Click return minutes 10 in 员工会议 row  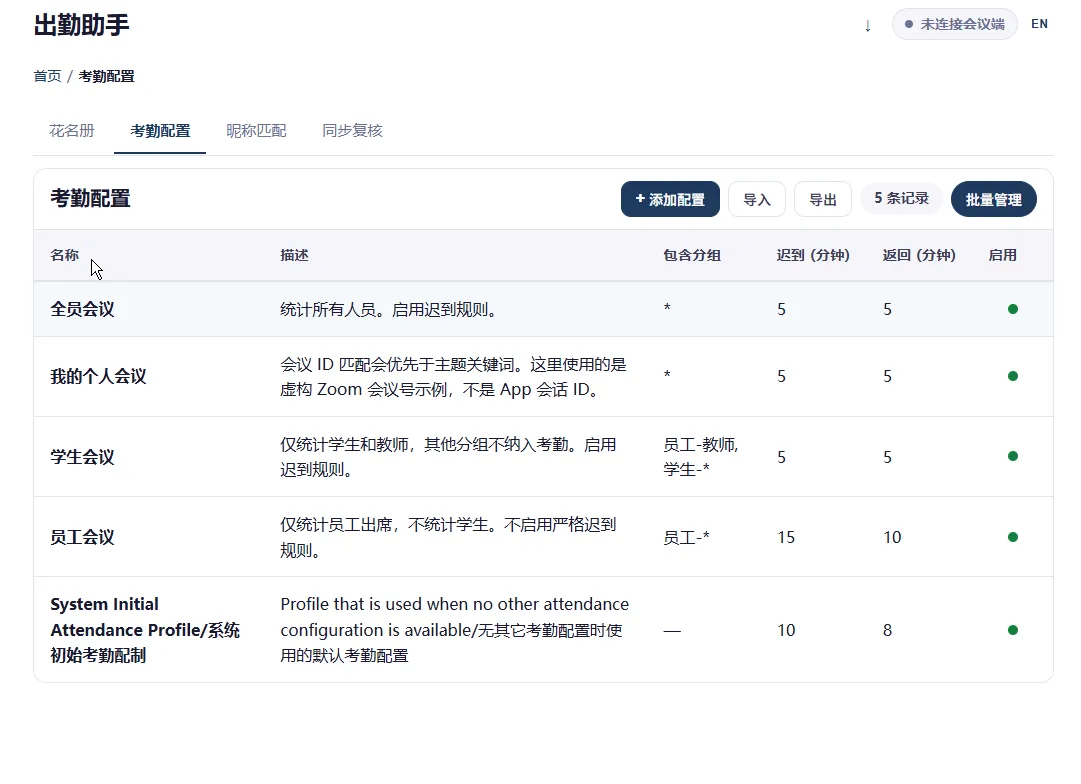click(892, 537)
